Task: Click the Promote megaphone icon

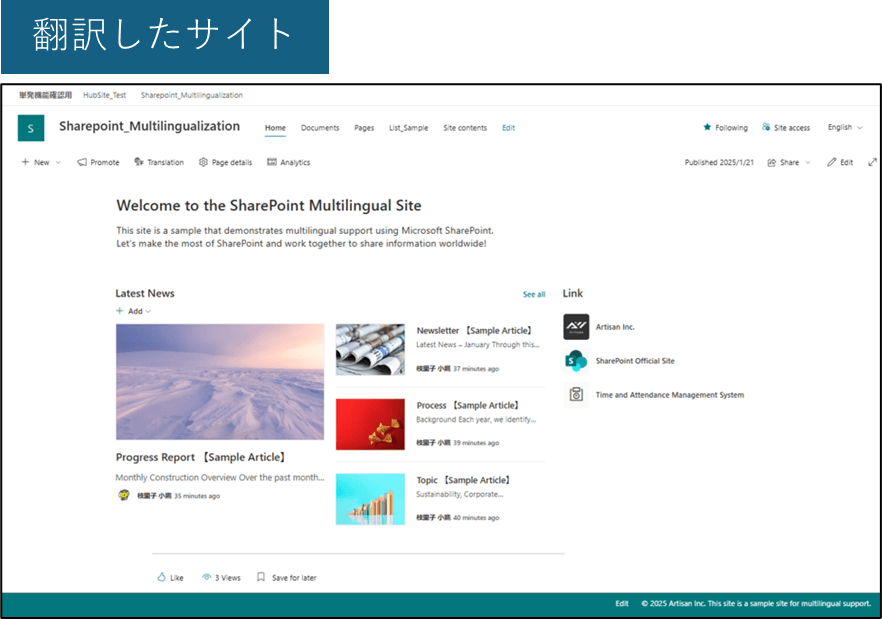Action: 82,162
